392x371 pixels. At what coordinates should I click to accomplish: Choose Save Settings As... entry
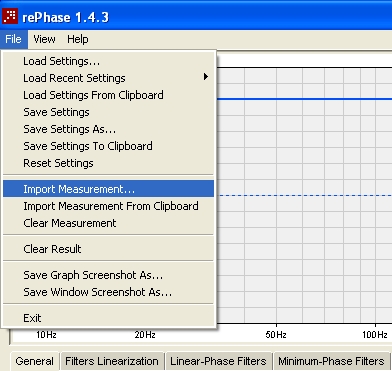pyautogui.click(x=108, y=129)
